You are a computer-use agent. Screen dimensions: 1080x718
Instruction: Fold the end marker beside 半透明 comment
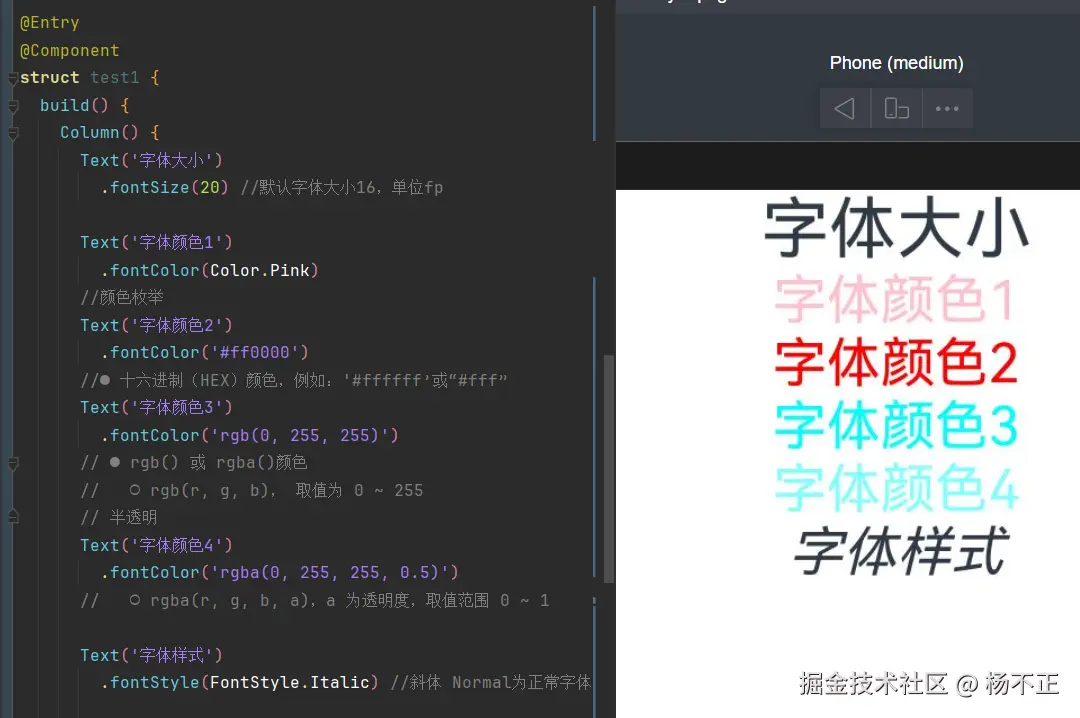tap(12, 517)
